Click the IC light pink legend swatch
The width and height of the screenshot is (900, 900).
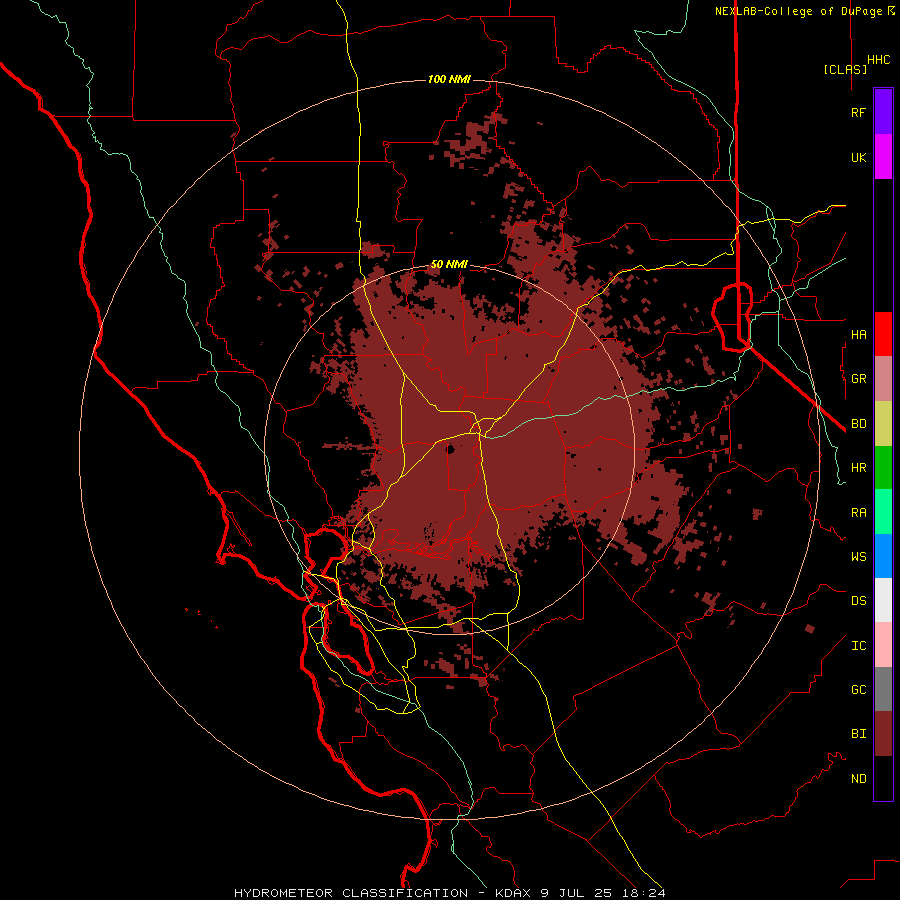pos(883,645)
